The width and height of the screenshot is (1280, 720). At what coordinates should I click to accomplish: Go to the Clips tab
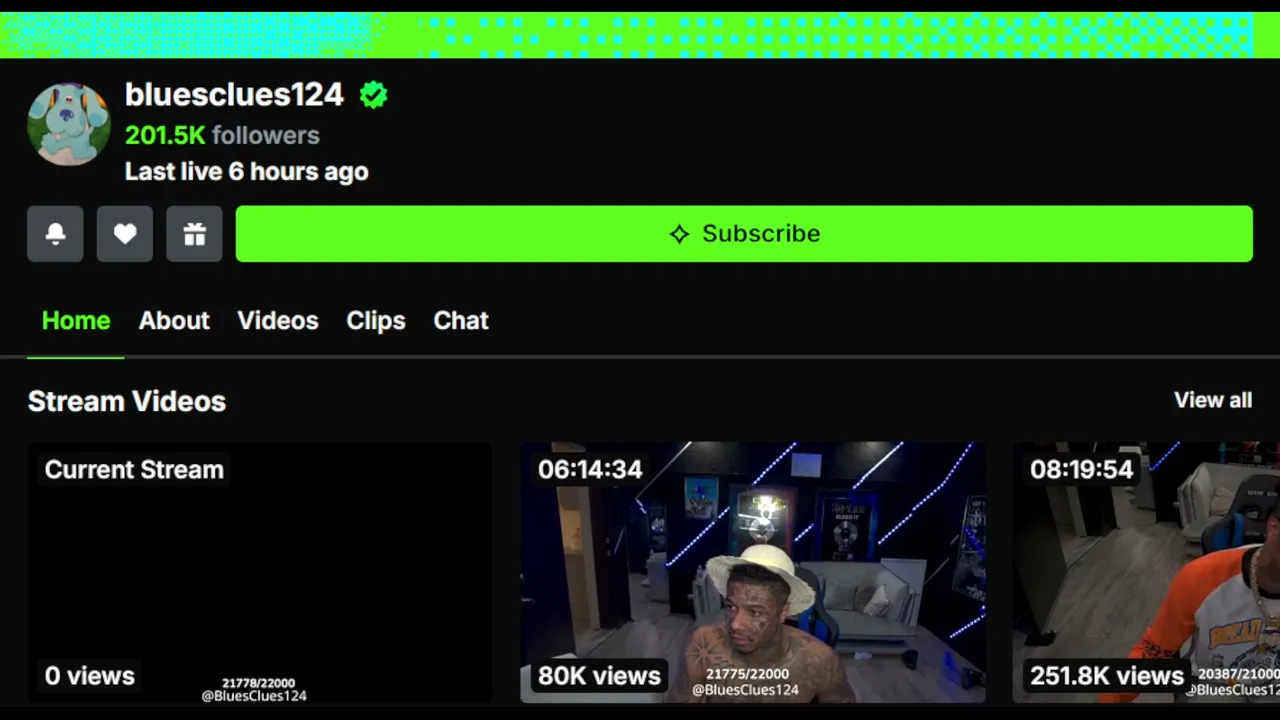376,321
